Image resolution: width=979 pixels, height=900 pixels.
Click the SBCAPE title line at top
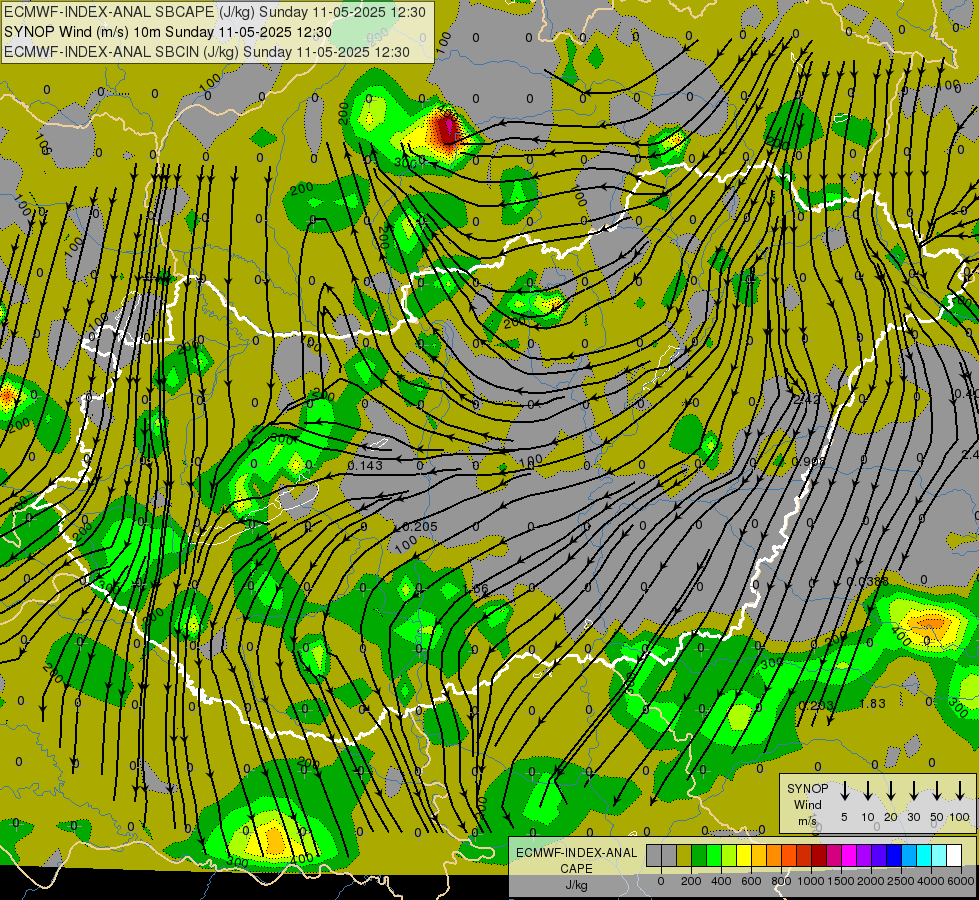click(215, 12)
